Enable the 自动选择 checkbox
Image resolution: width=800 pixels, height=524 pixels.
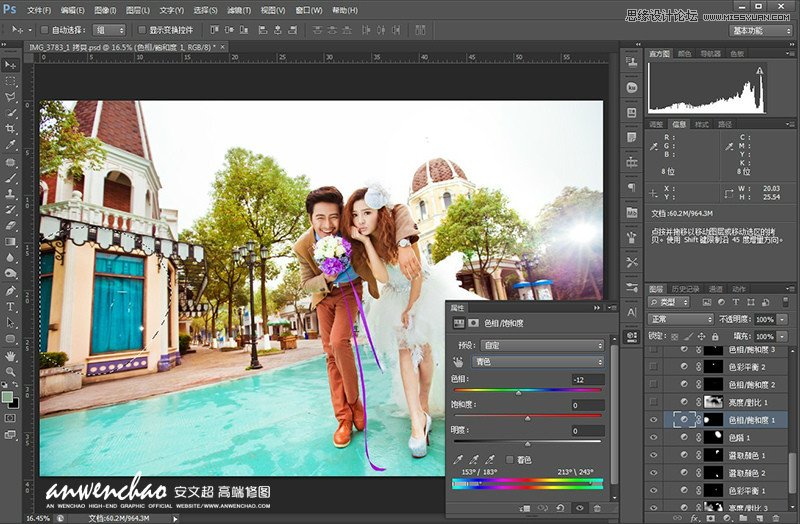44,30
